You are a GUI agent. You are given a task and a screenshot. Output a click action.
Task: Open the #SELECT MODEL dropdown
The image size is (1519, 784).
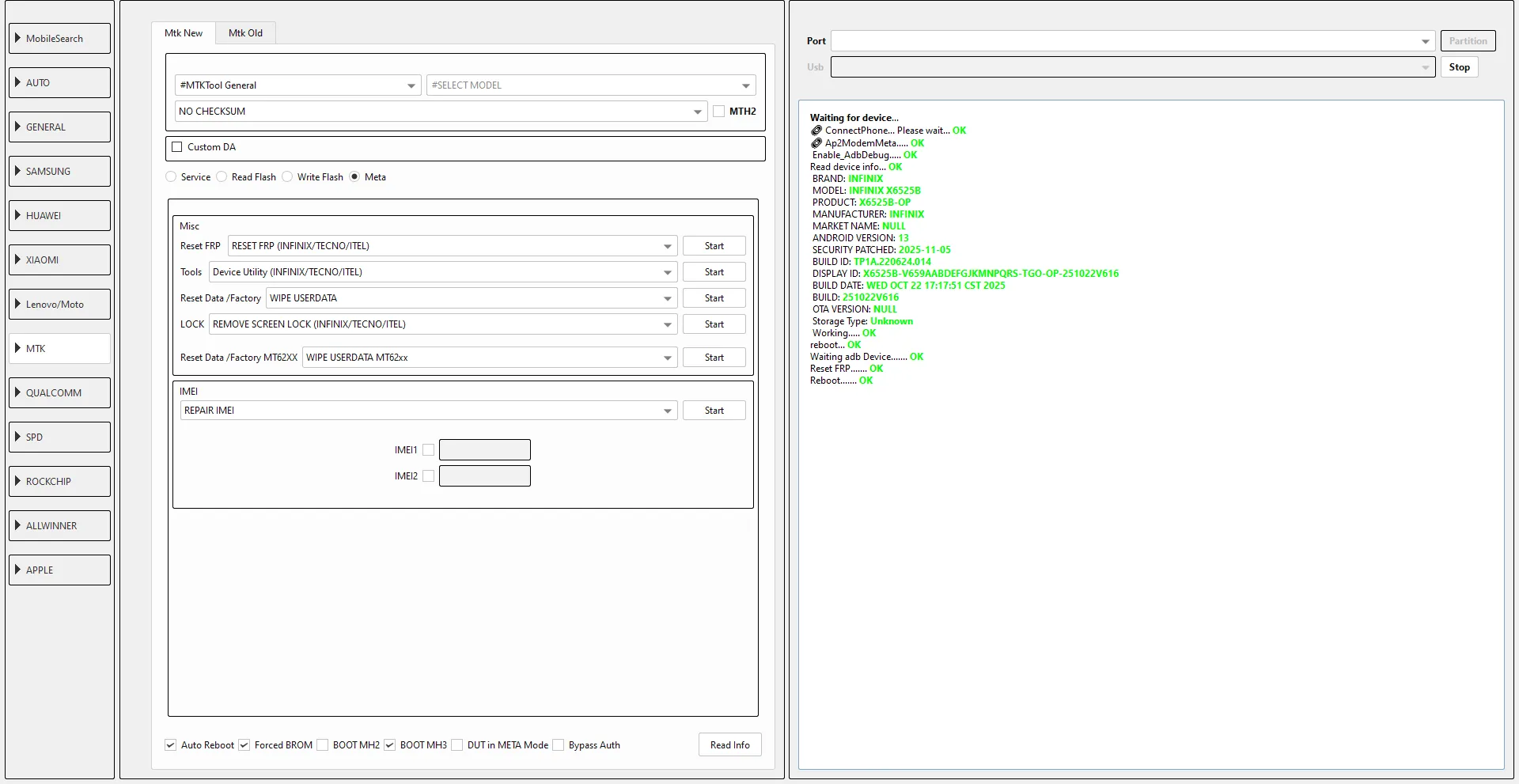(x=590, y=85)
